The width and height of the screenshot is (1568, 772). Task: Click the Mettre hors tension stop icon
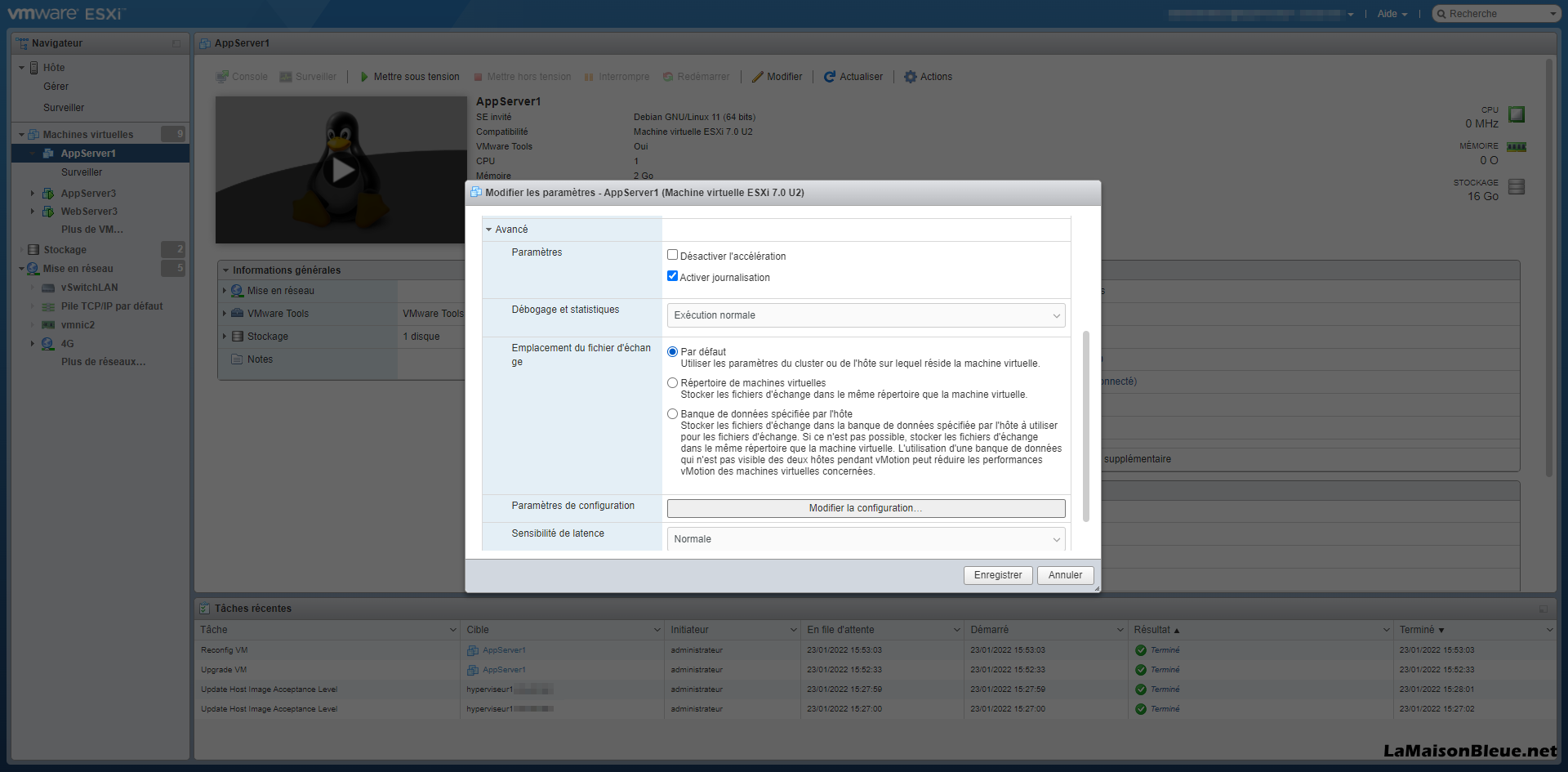coord(479,77)
